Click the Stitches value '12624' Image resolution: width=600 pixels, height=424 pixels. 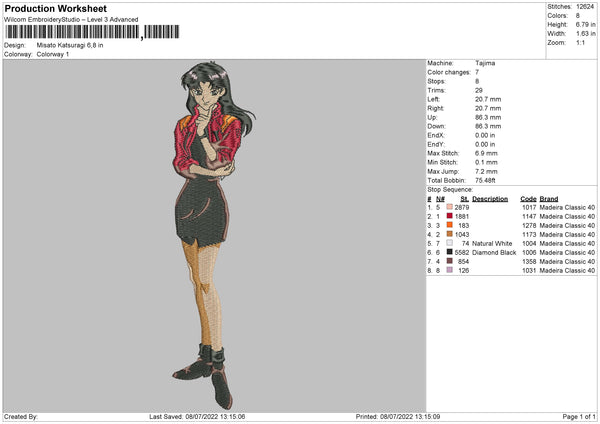tap(585, 7)
